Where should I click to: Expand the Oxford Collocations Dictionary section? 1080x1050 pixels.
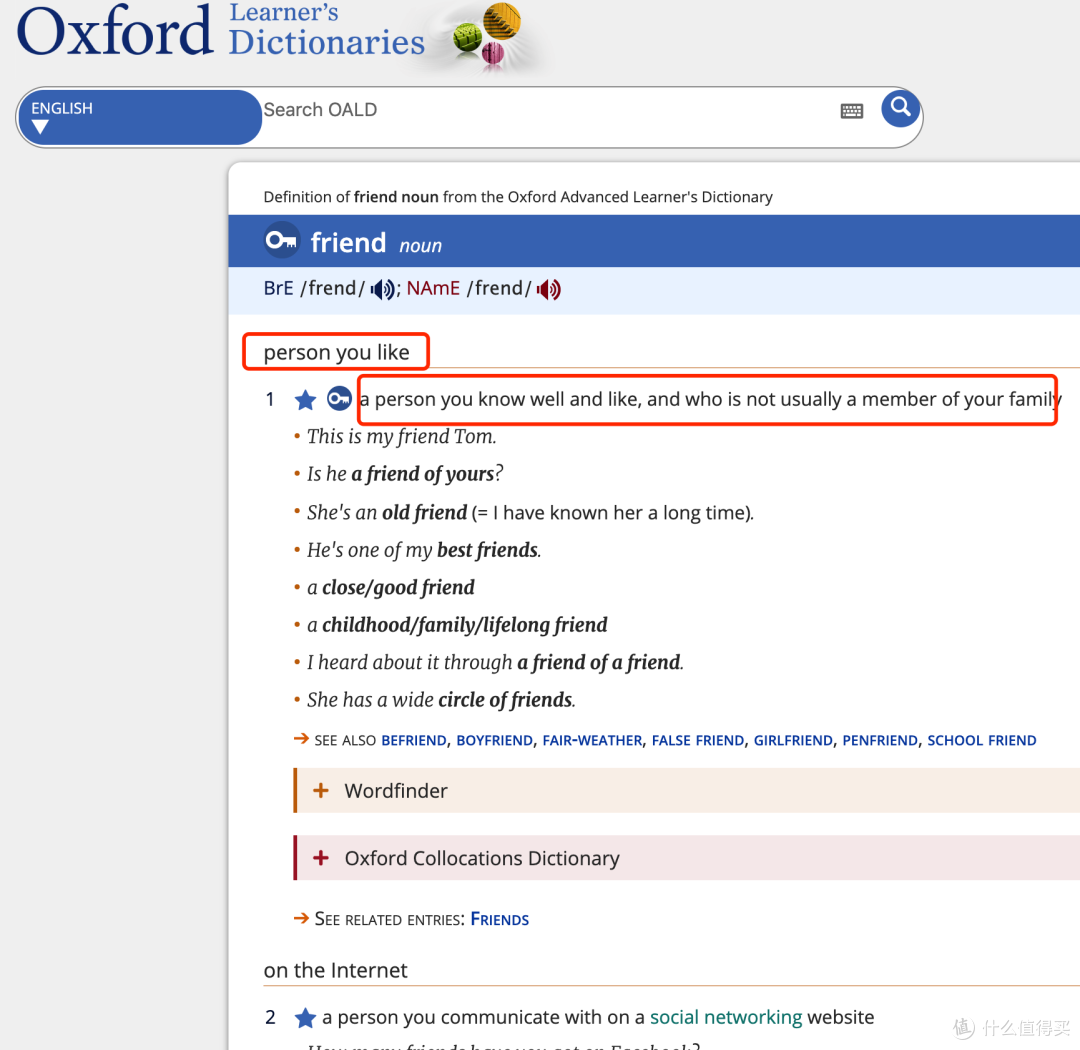pyautogui.click(x=686, y=858)
